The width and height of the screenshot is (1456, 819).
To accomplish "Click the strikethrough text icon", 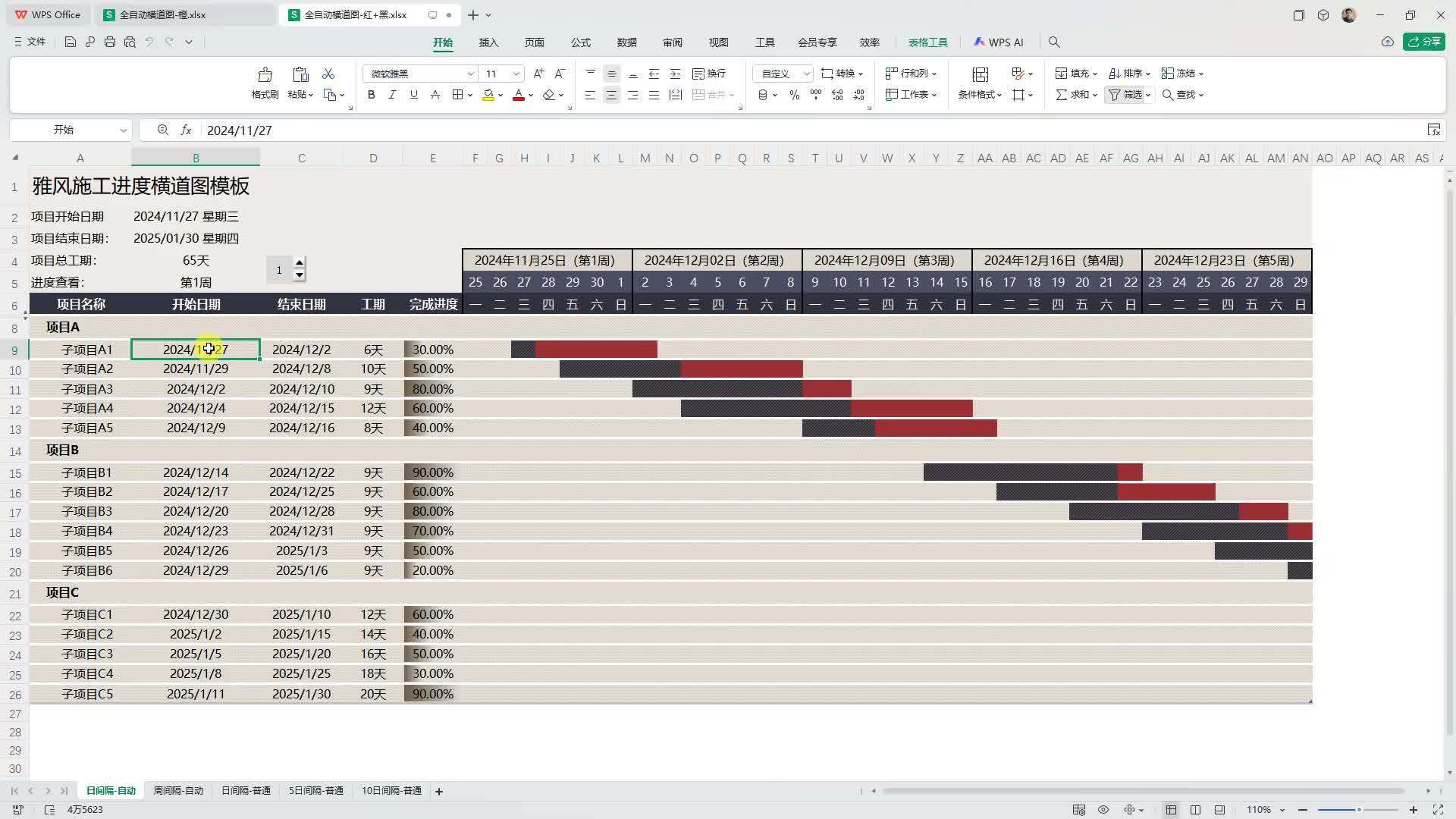I will 435,95.
